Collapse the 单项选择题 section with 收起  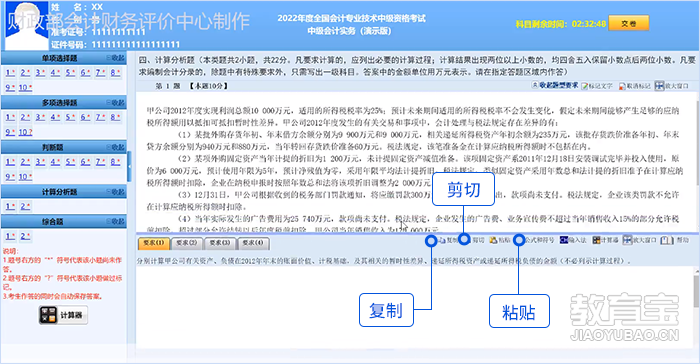pyautogui.click(x=116, y=58)
